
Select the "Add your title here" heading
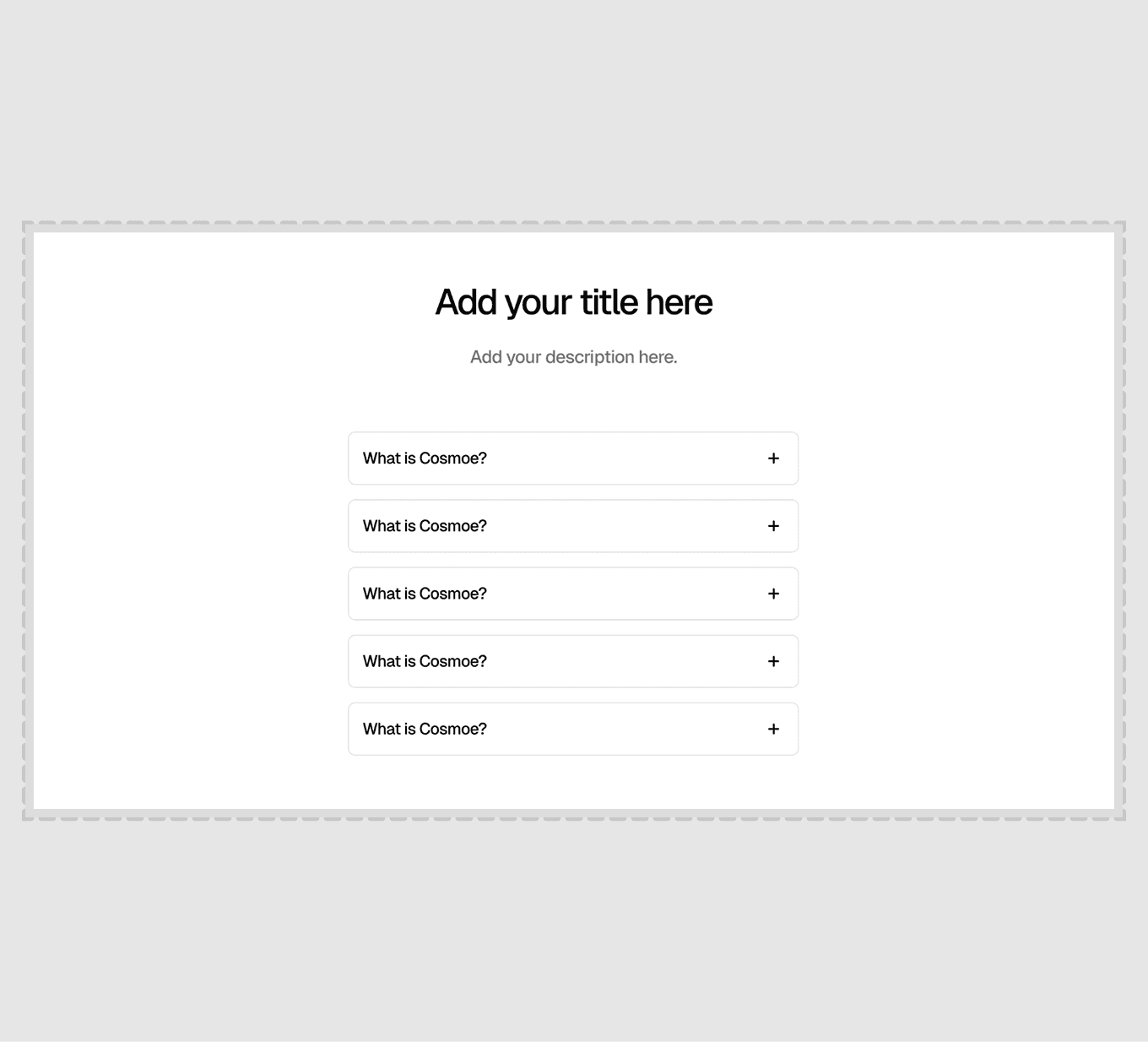[574, 302]
